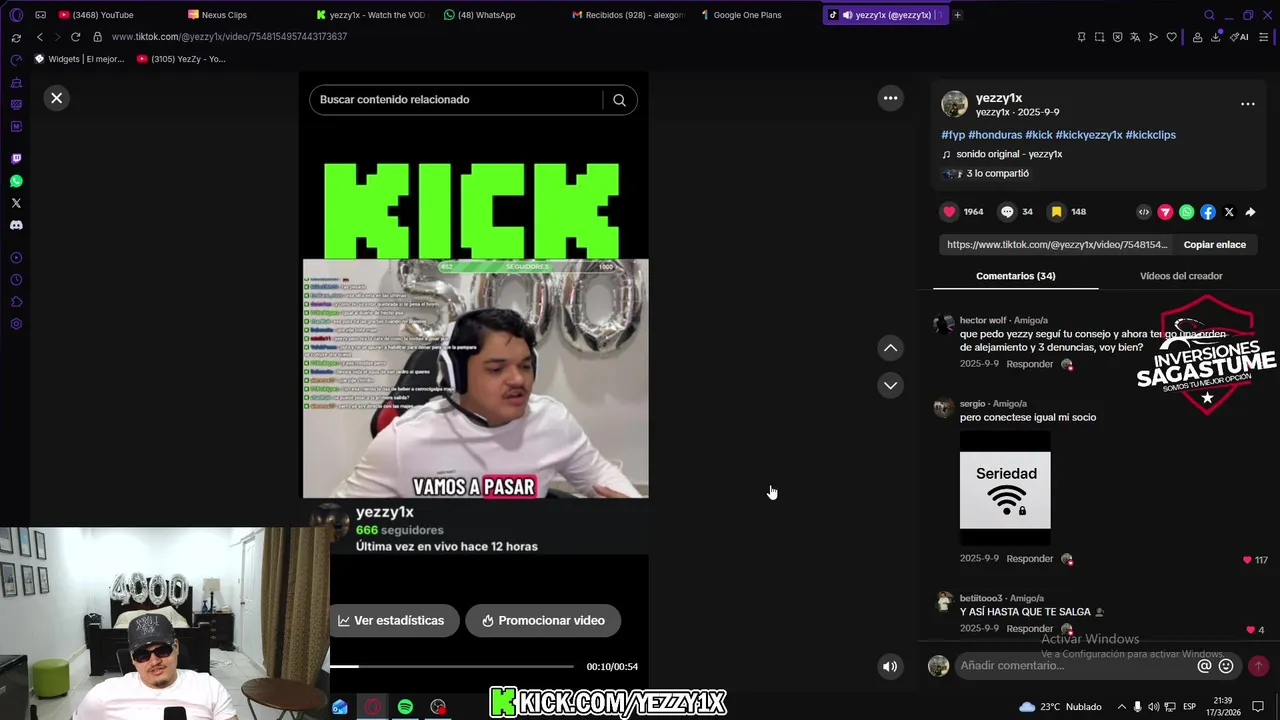This screenshot has height=720, width=1280.
Task: Open the browser downloads icon
Action: pyautogui.click(x=1216, y=37)
